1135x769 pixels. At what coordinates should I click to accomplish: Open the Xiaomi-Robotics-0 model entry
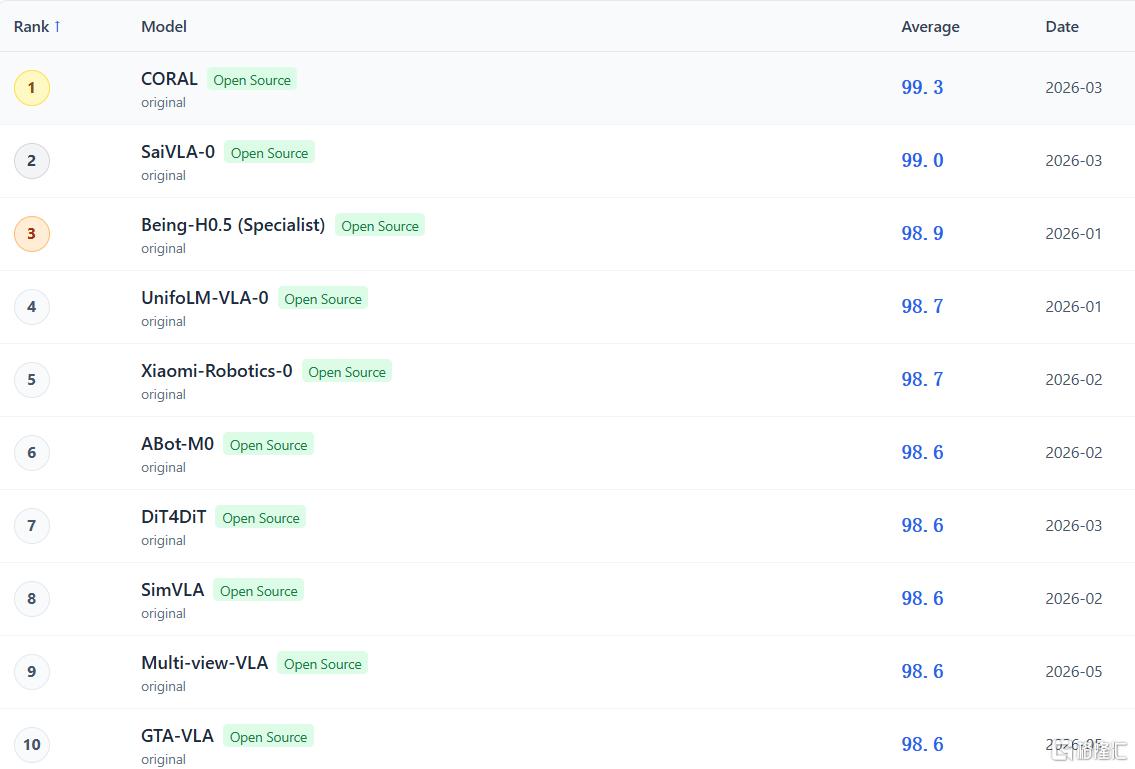[x=216, y=371]
